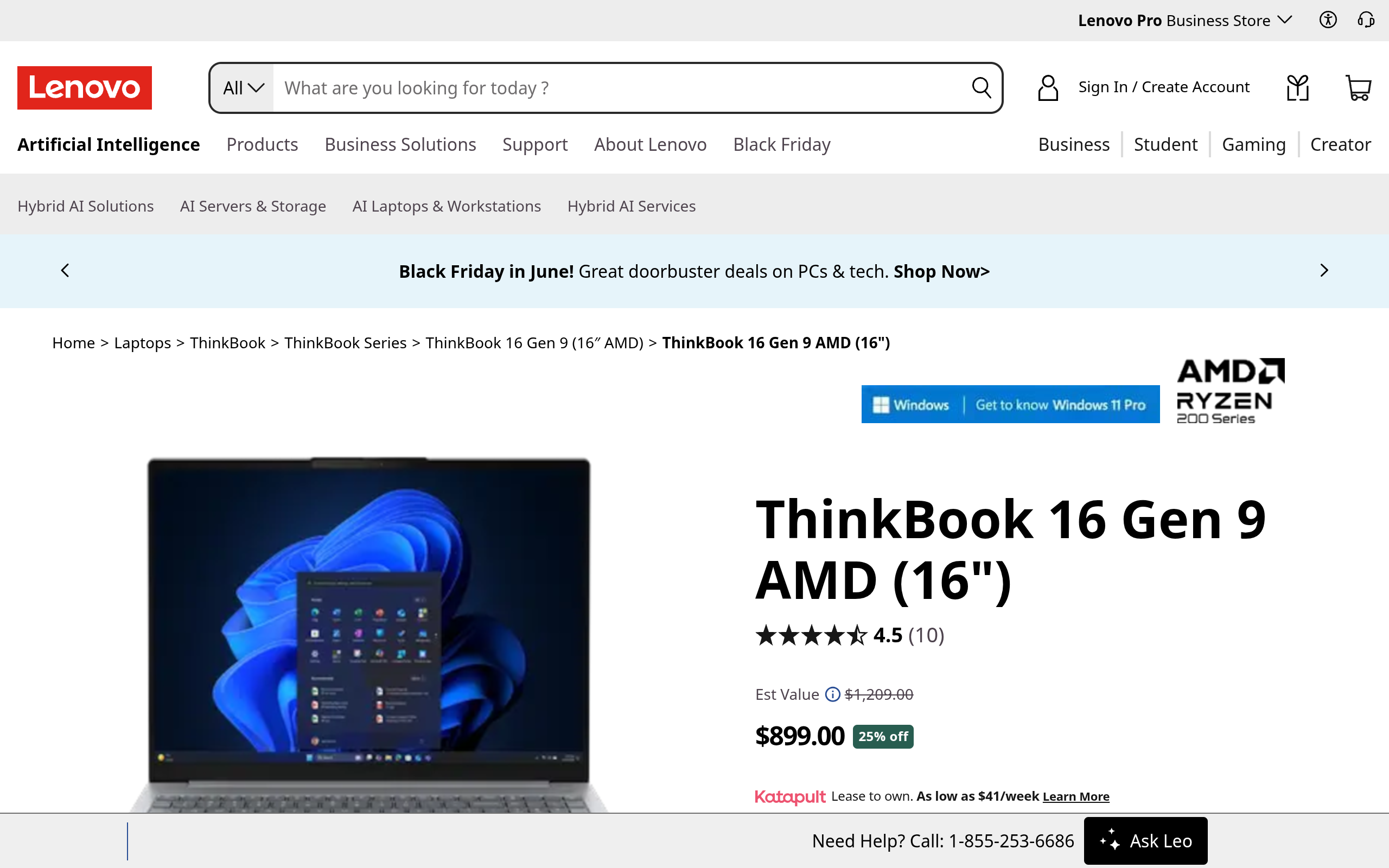
Task: Click the Home breadcrumb
Action: (x=73, y=343)
